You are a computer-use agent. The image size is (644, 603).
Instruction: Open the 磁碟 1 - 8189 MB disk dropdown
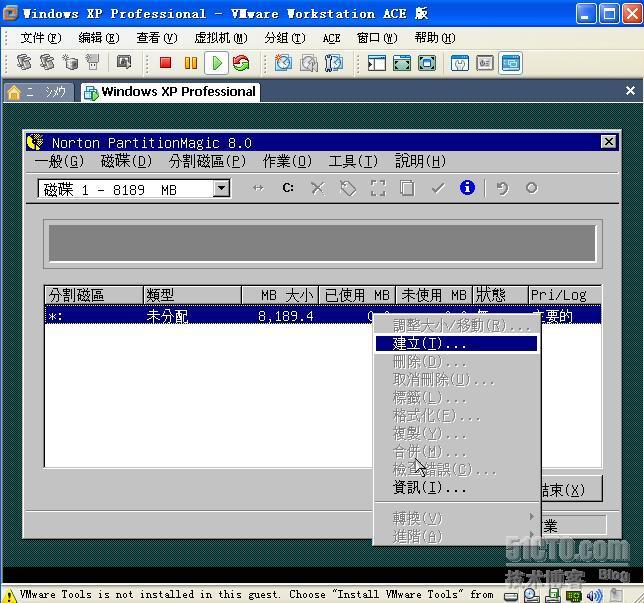[221, 189]
